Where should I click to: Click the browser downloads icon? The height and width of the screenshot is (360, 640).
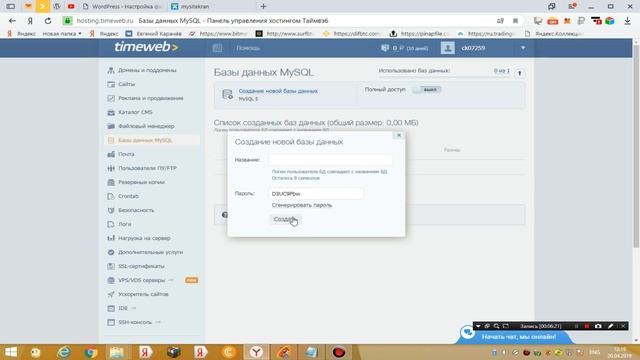coord(627,21)
